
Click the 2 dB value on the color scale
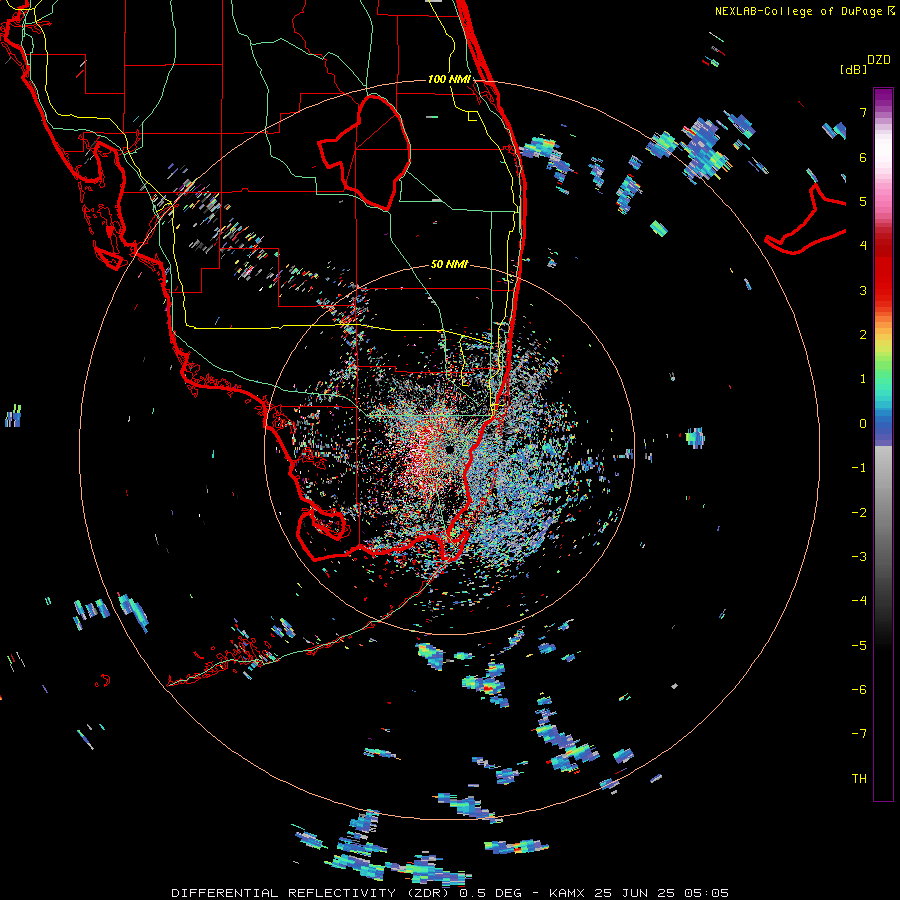pos(863,335)
